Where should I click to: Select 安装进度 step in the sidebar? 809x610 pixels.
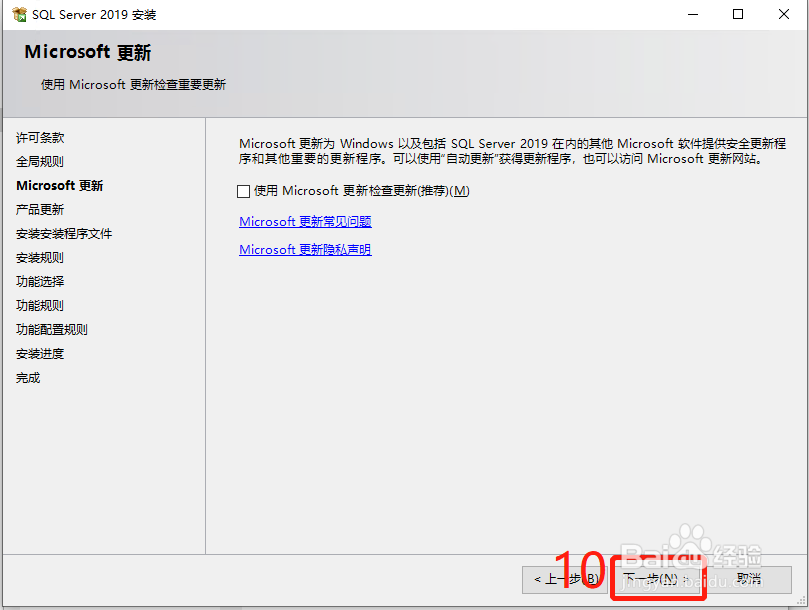40,354
